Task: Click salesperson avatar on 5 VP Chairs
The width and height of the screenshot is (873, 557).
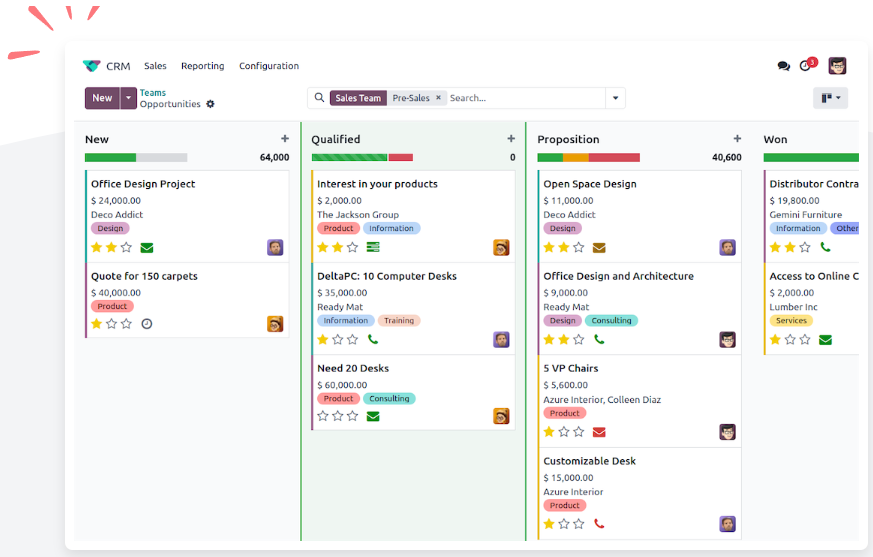Action: [x=727, y=432]
